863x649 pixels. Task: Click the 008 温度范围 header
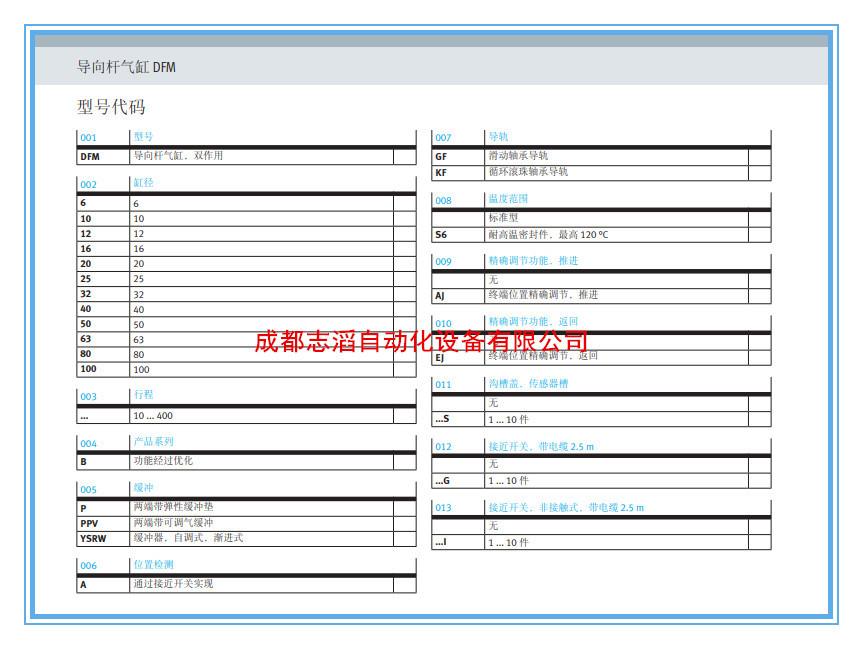[x=601, y=200]
